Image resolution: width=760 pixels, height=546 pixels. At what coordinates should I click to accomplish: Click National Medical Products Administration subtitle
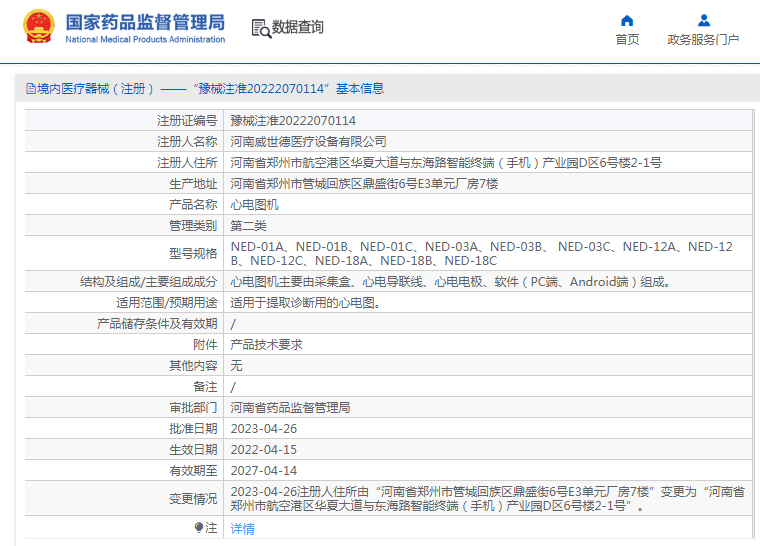[x=145, y=39]
